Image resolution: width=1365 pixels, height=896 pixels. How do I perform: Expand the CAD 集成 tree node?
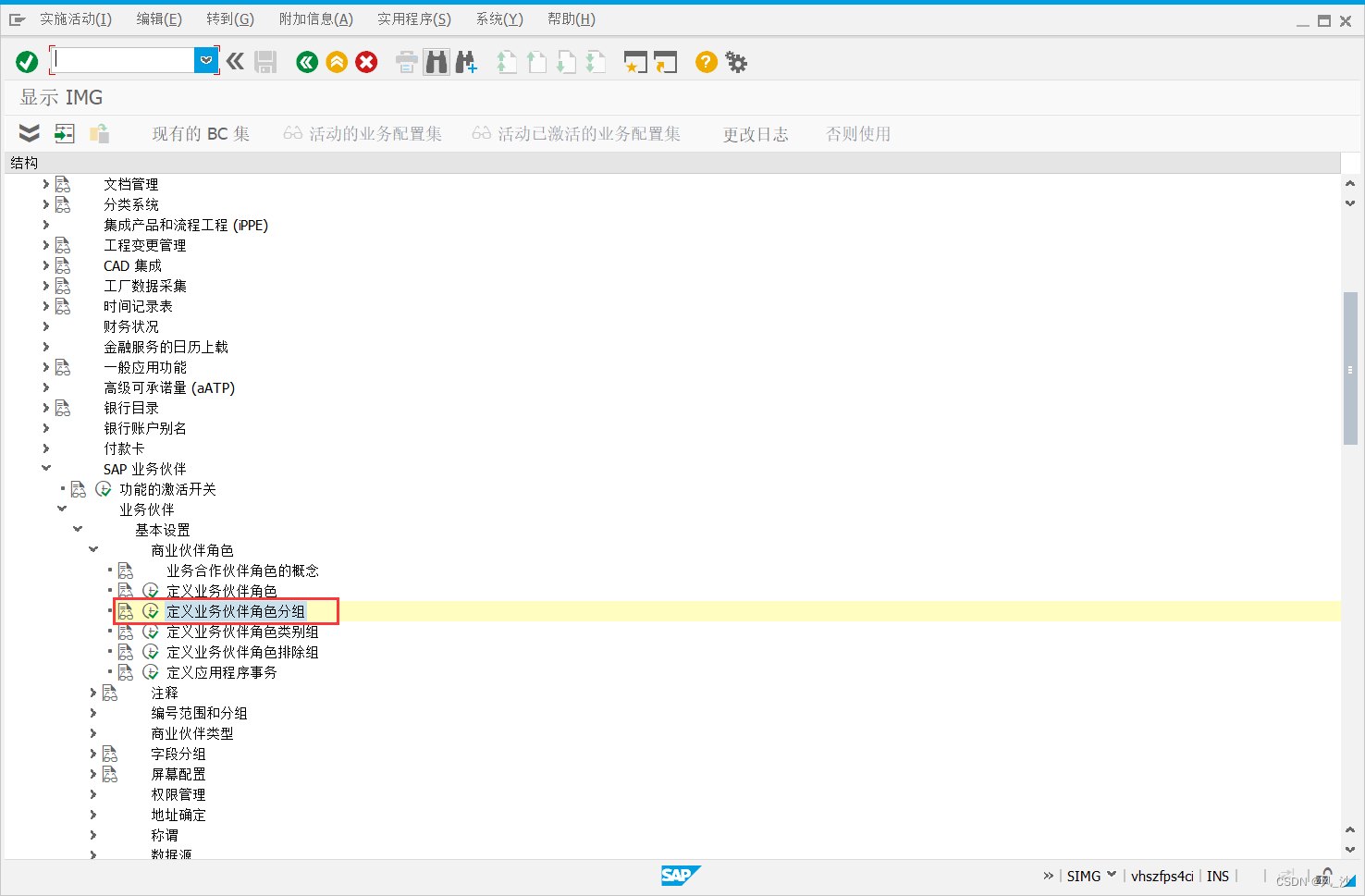pyautogui.click(x=45, y=265)
